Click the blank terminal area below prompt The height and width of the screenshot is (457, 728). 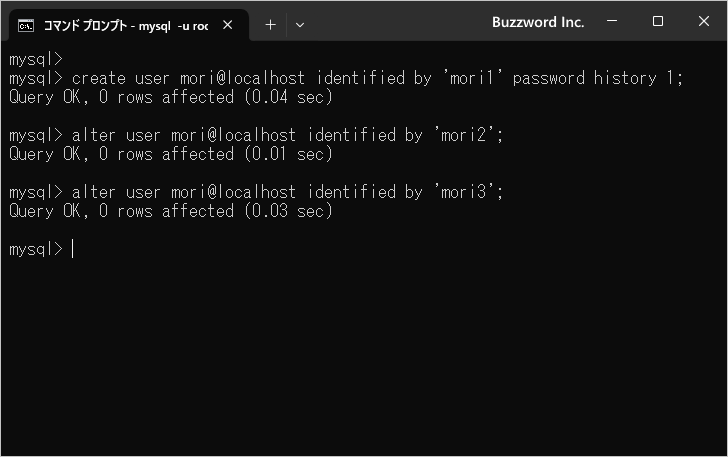pos(364,360)
